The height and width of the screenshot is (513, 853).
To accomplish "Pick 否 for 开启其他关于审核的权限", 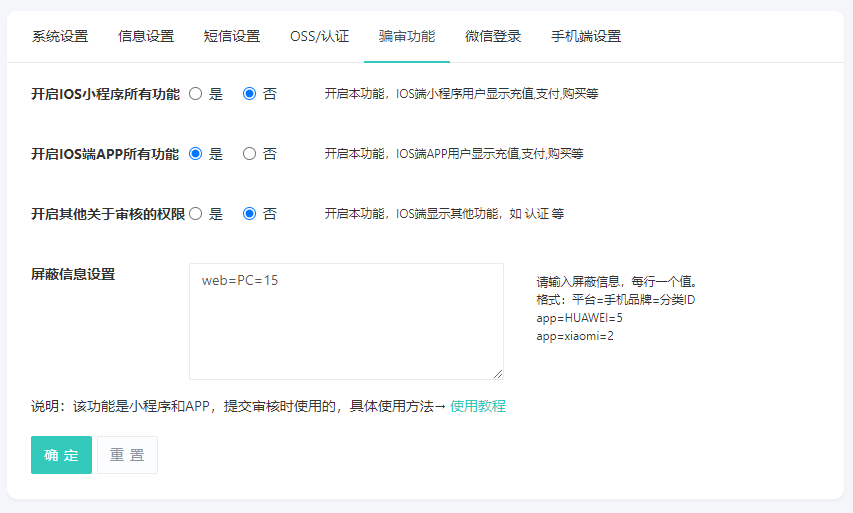I will tap(249, 213).
